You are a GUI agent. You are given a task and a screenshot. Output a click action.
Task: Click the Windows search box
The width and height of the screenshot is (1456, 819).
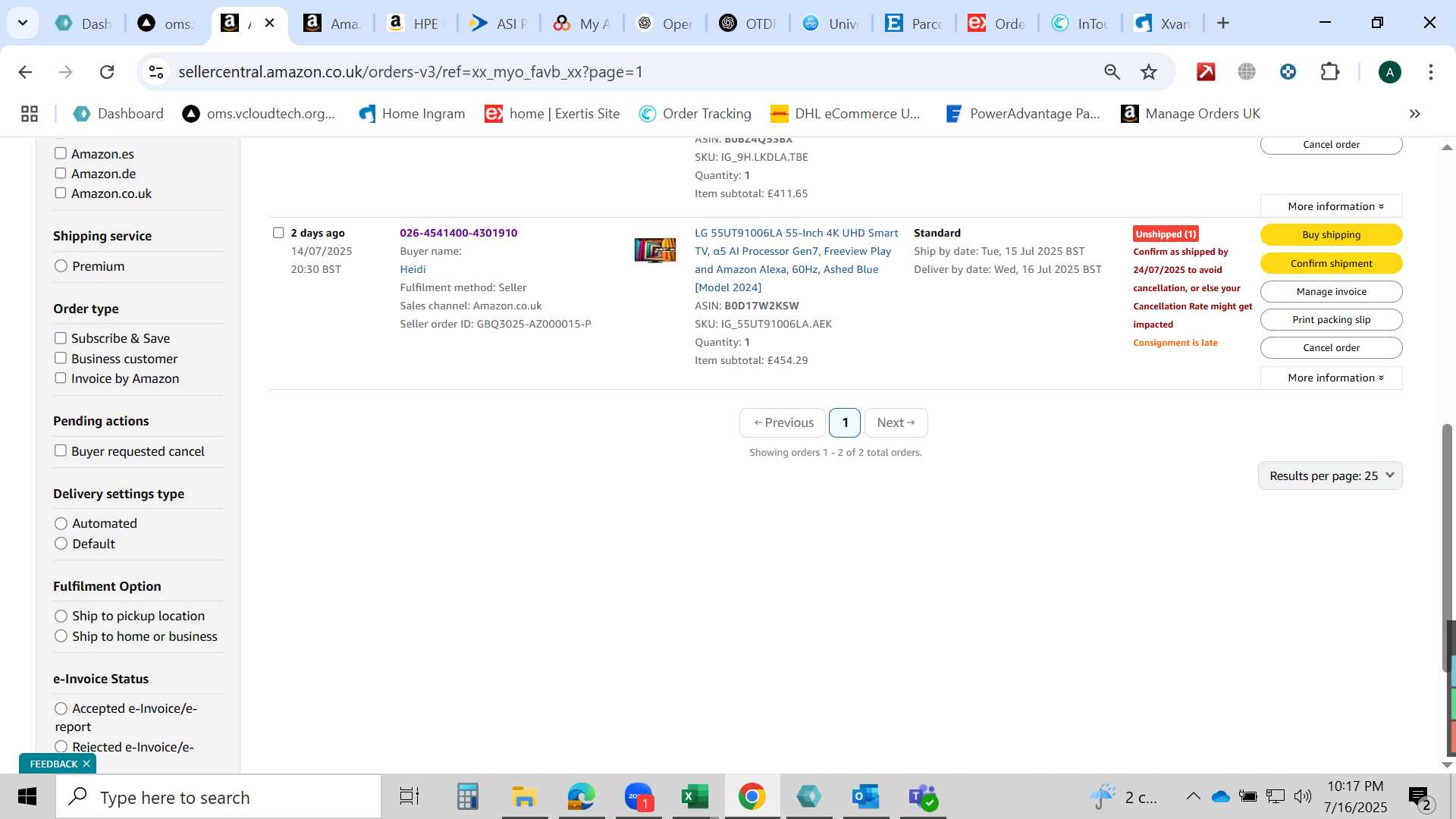point(218,797)
